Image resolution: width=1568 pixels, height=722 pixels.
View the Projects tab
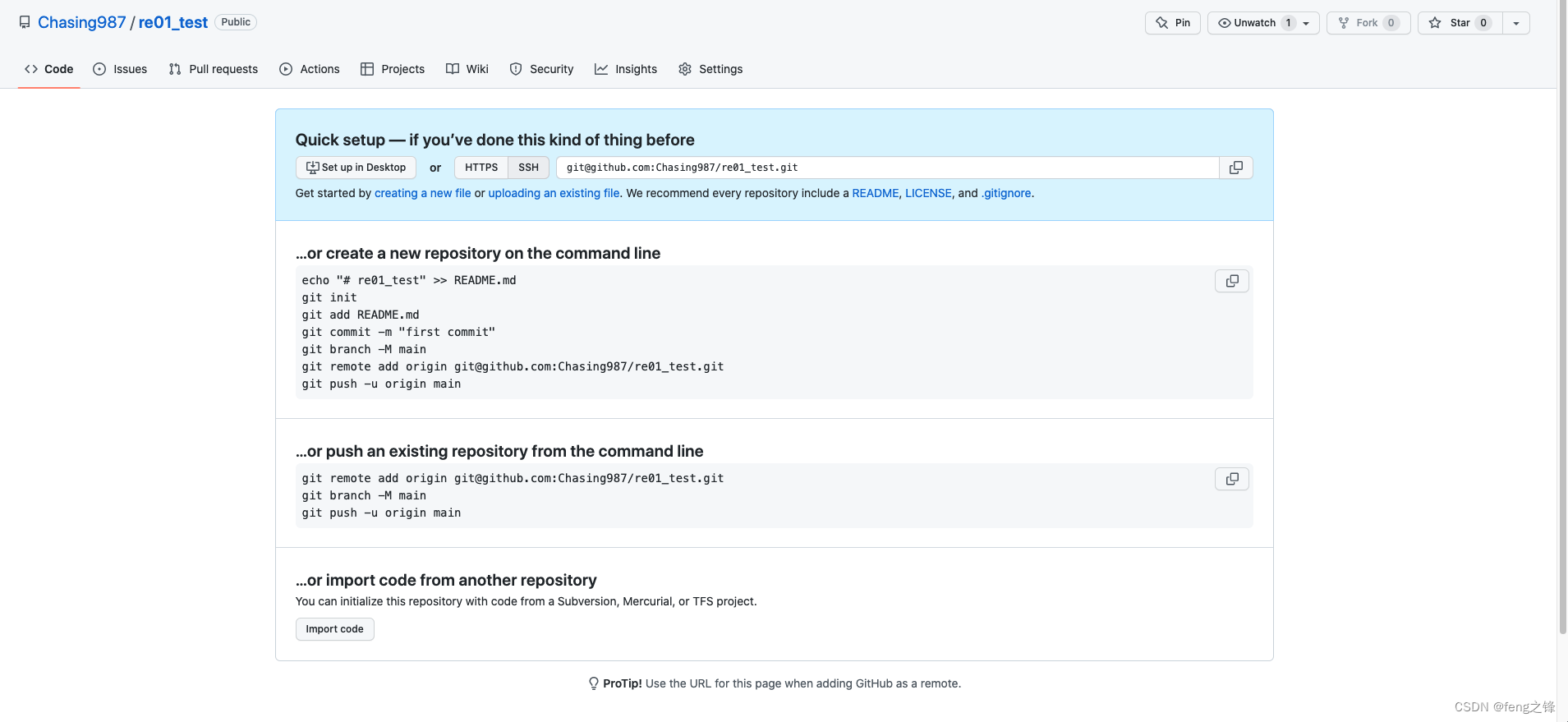pos(393,69)
